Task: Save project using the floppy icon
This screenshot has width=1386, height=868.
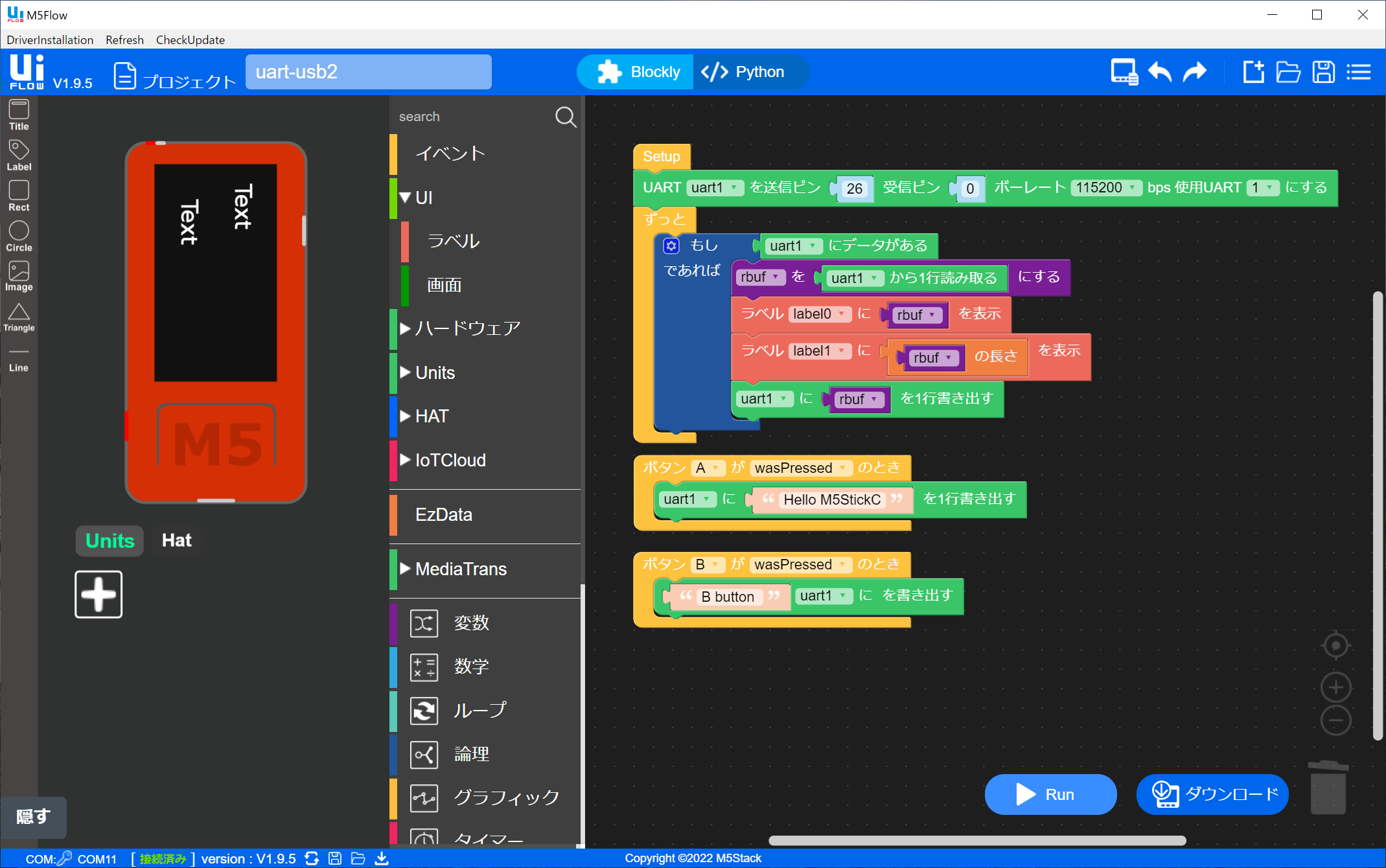Action: [x=1323, y=72]
